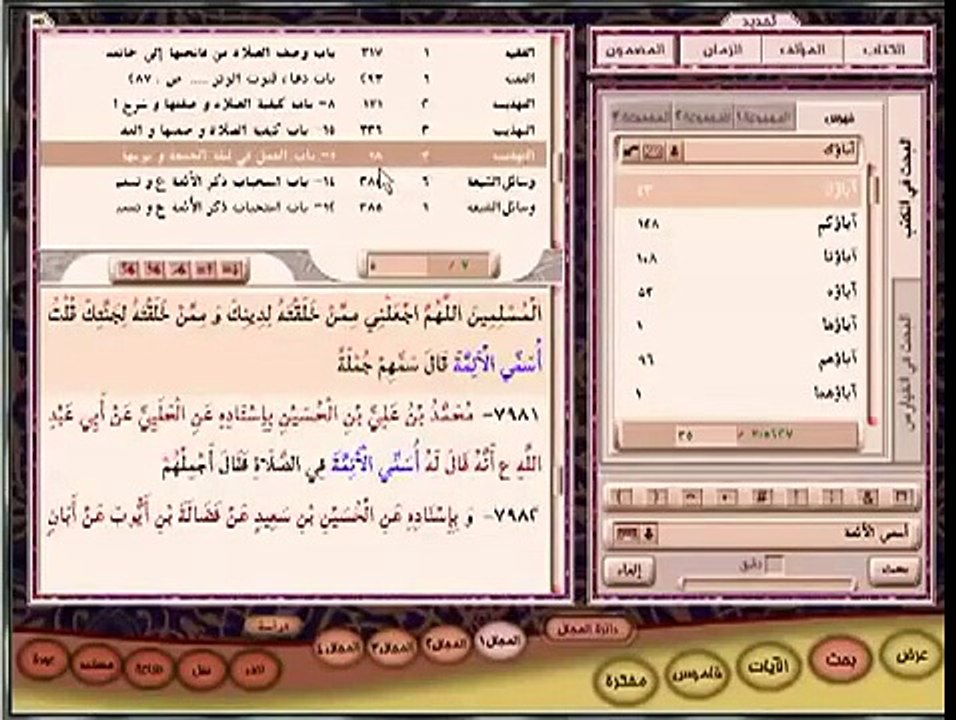The image size is (956, 720).
Task: Expand the down-arrow history of the أسمى الأئمة query
Action: tap(648, 534)
